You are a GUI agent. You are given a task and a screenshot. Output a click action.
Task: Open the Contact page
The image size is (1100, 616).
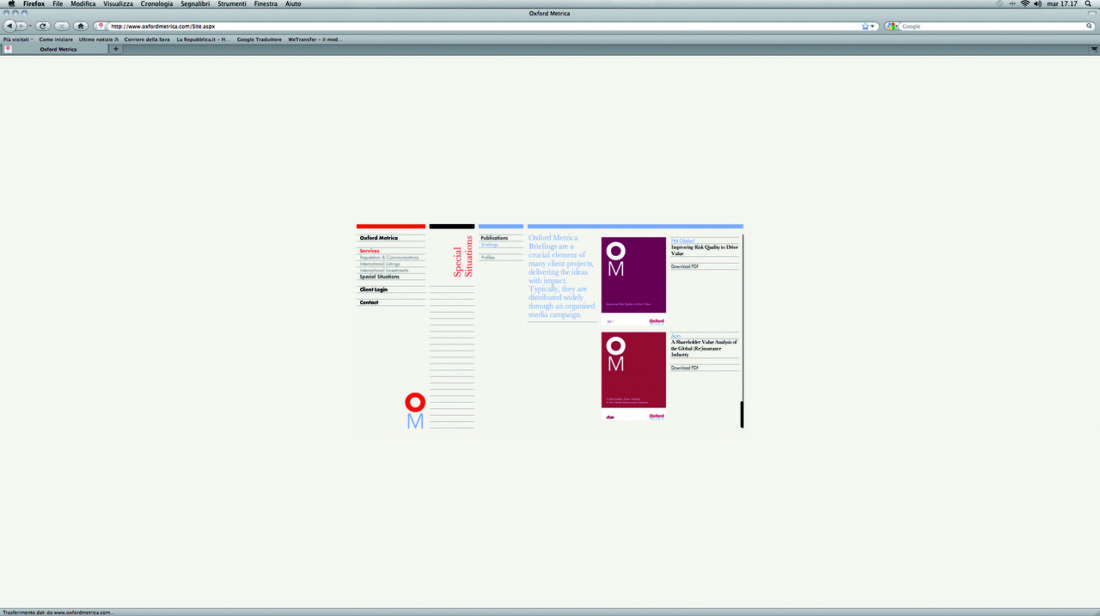(x=369, y=302)
